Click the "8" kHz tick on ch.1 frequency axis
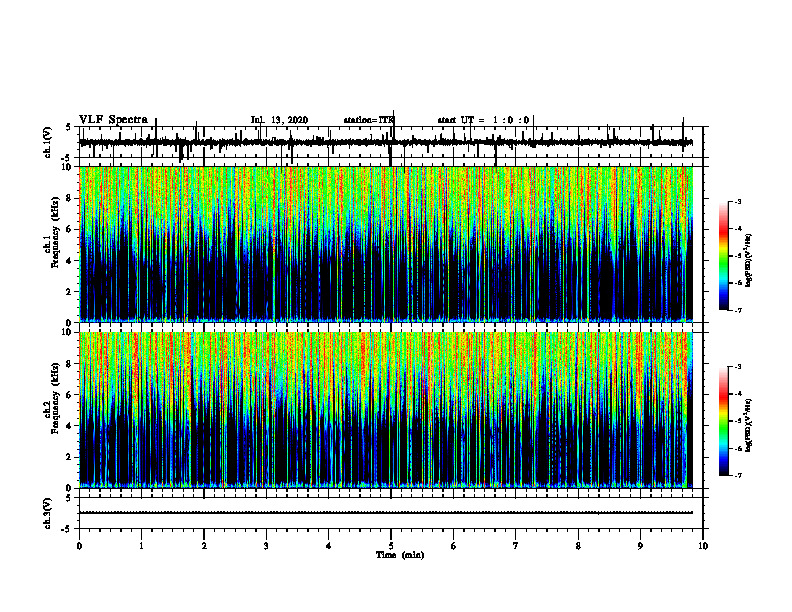 click(x=70, y=198)
